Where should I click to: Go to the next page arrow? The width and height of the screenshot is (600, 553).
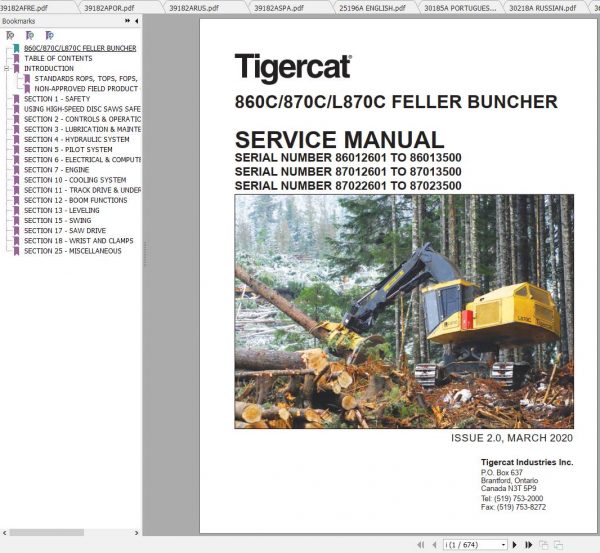(515, 545)
